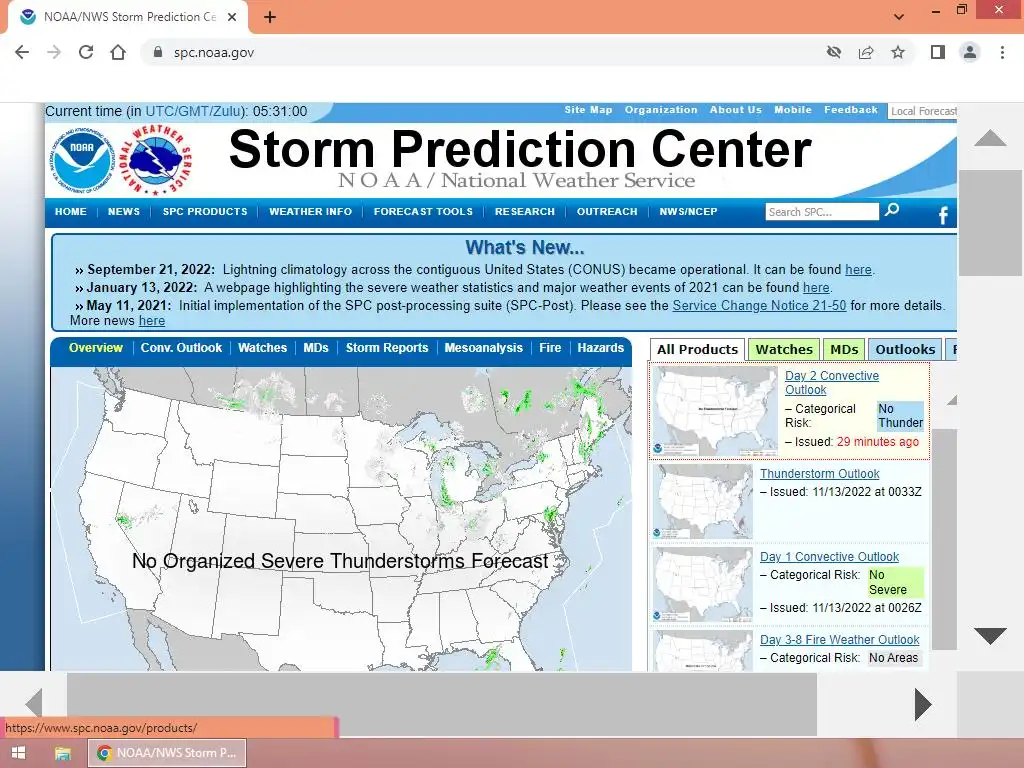Image resolution: width=1024 pixels, height=768 pixels.
Task: Open Chrome three-dot menu
Action: tap(1002, 52)
